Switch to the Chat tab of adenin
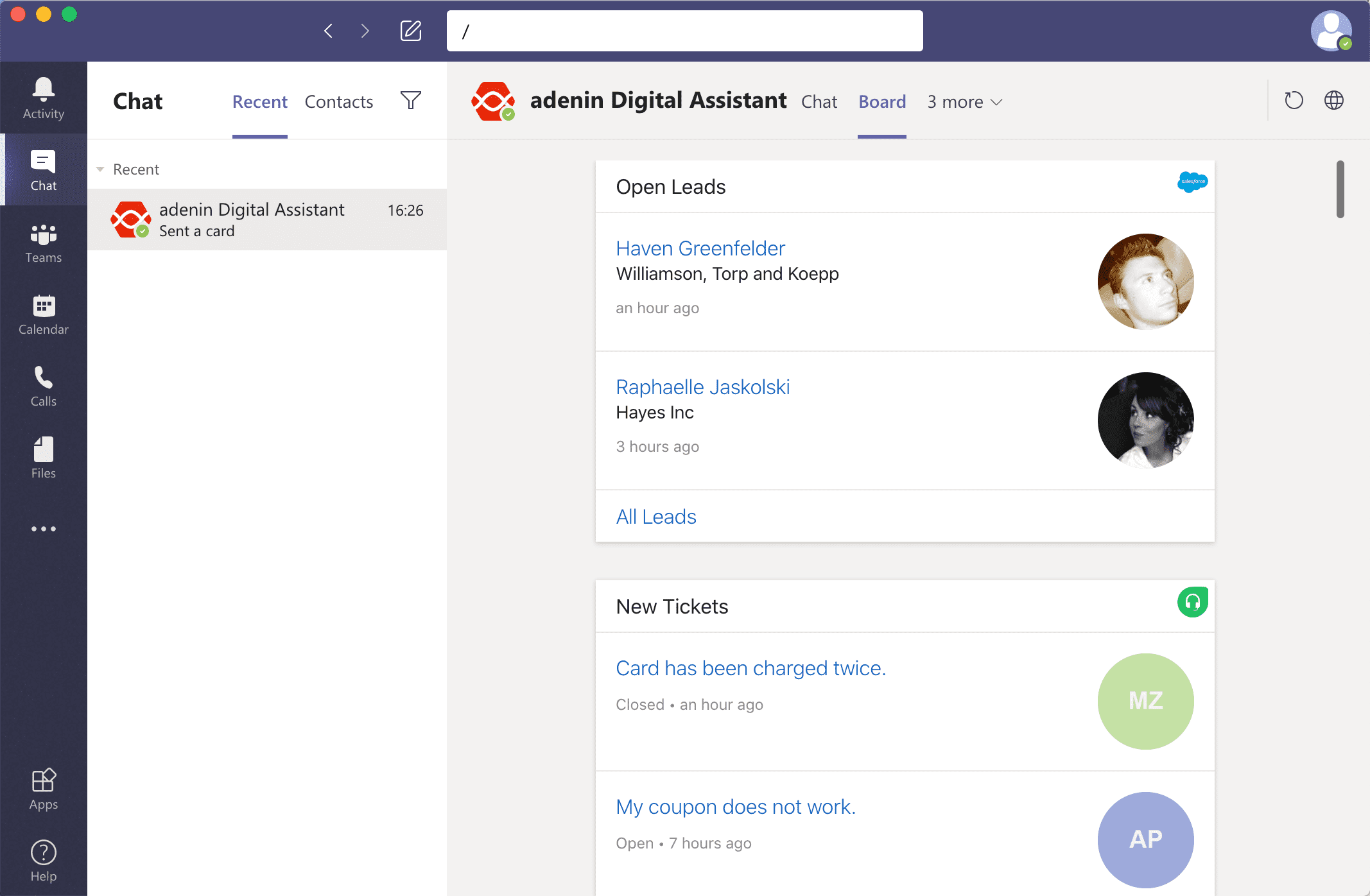Viewport: 1370px width, 896px height. 819,102
